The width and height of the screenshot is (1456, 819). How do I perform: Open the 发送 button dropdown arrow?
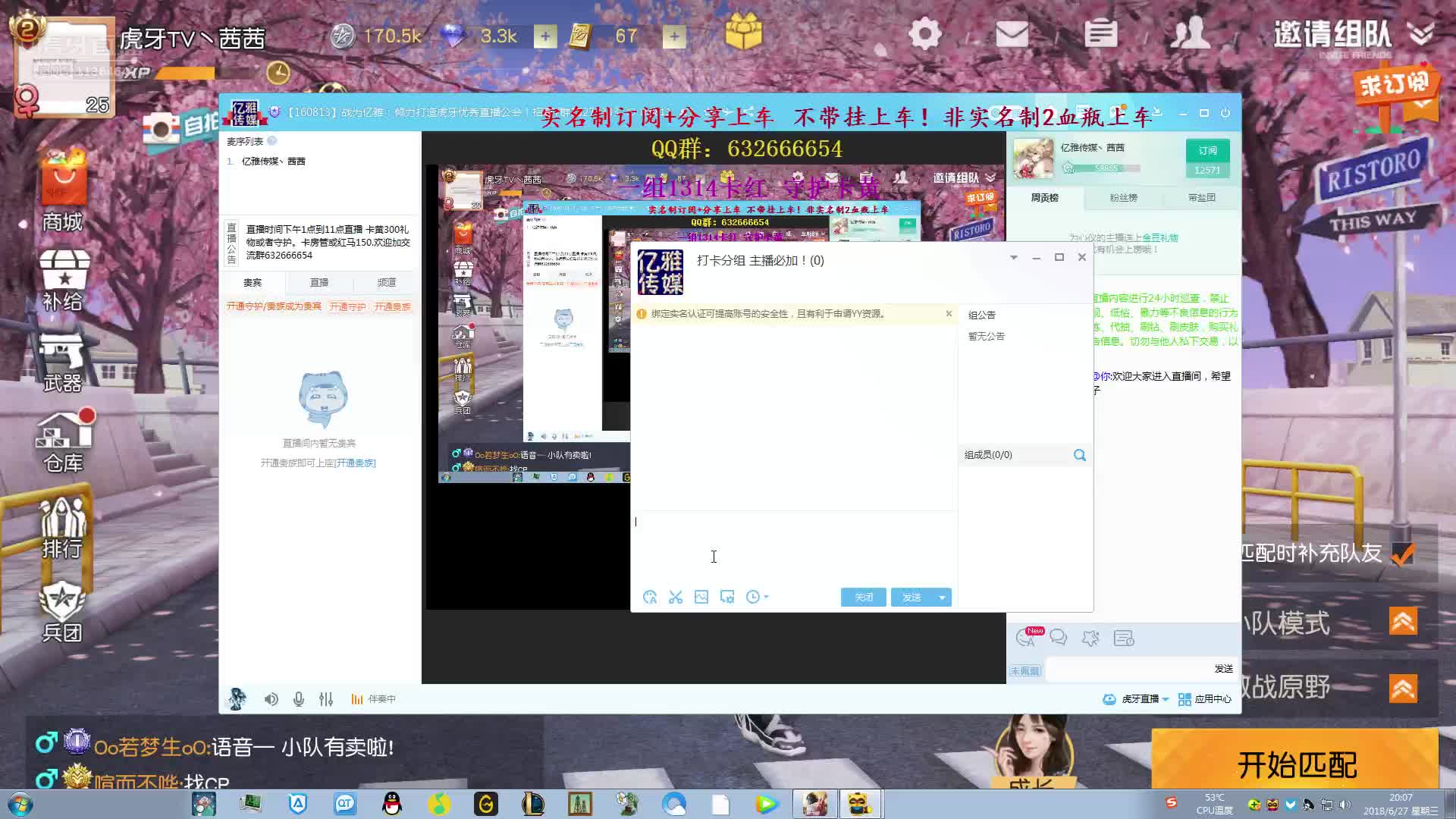942,598
